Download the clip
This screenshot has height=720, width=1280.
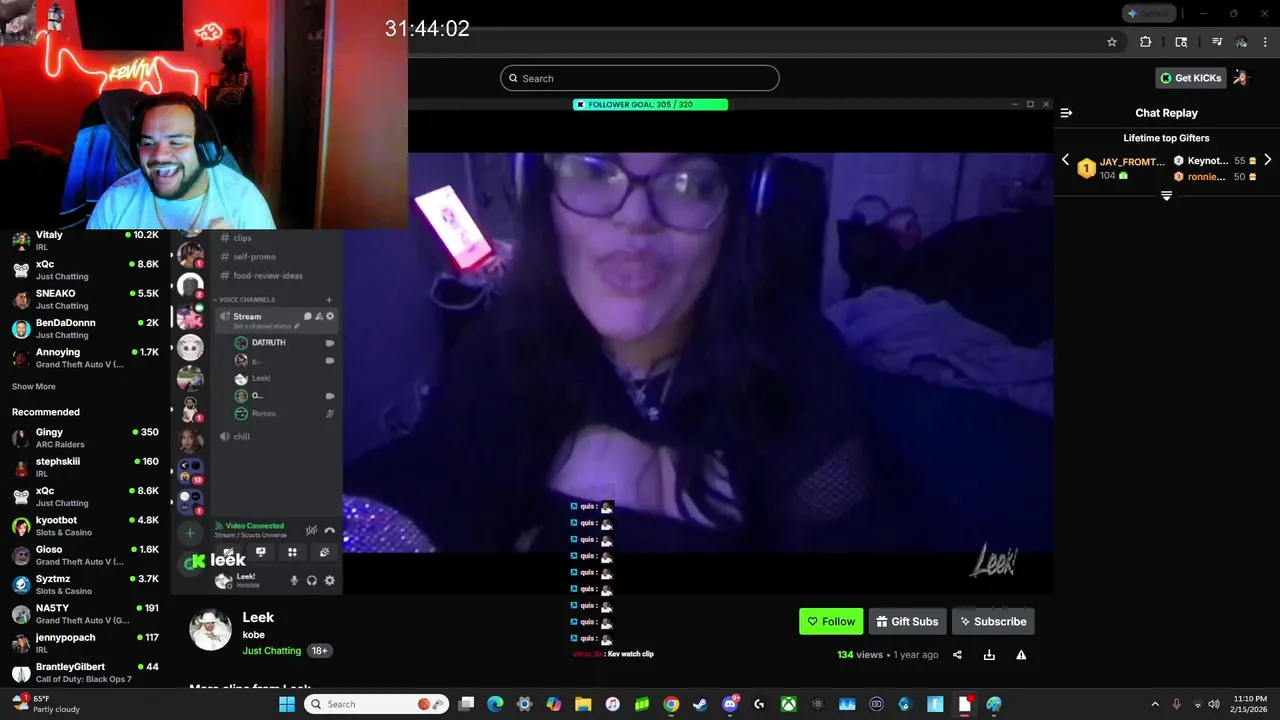[989, 655]
